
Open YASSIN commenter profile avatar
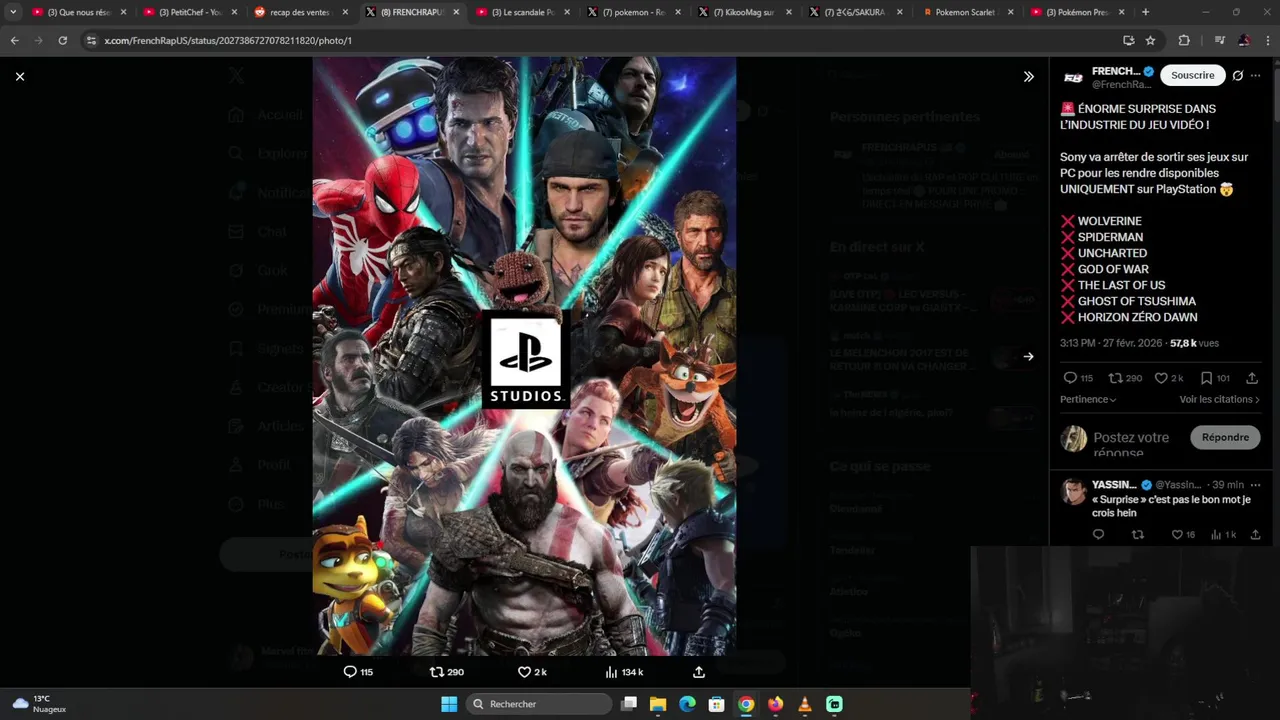[x=1074, y=491]
